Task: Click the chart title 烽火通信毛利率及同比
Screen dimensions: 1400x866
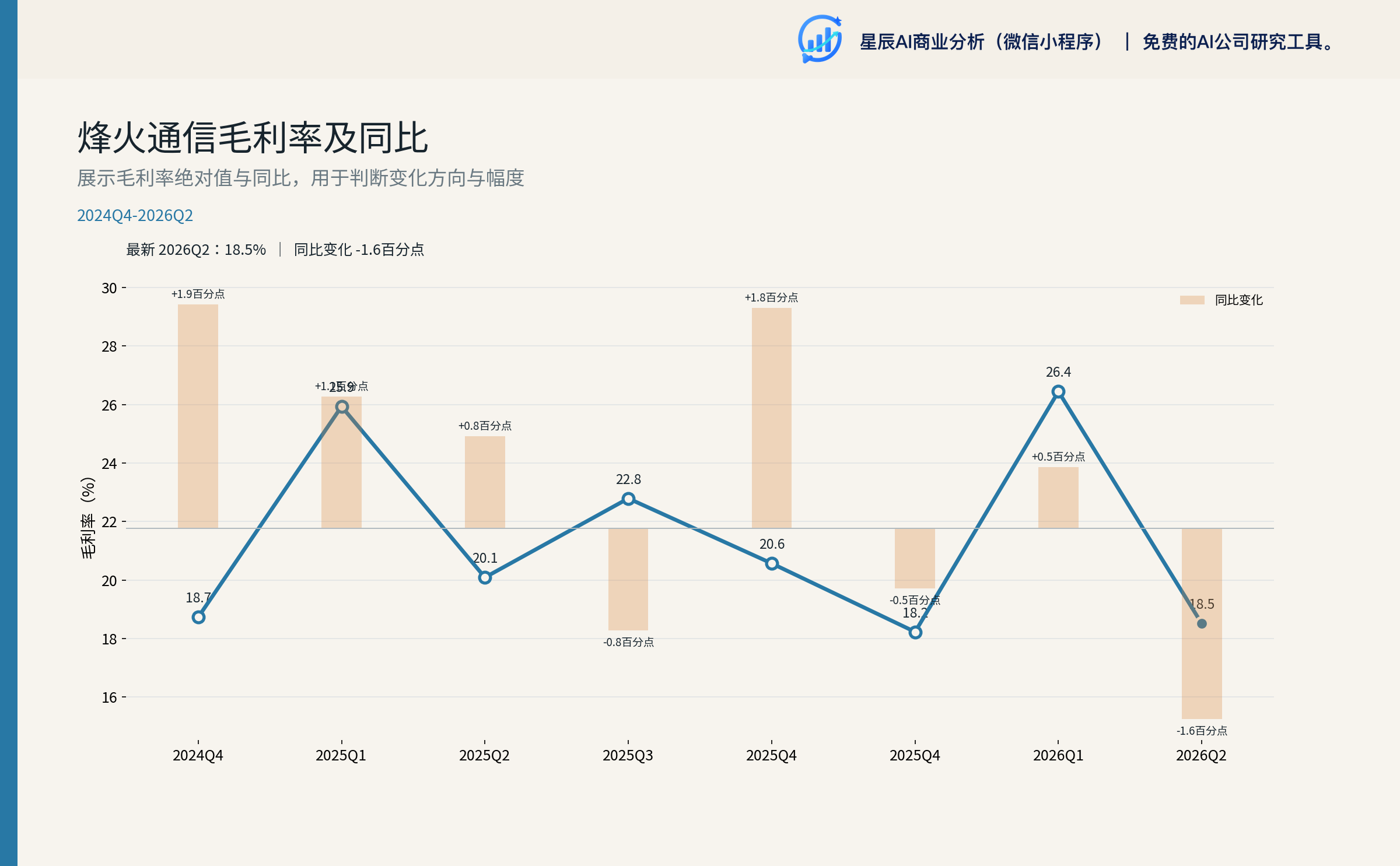Action: (253, 138)
